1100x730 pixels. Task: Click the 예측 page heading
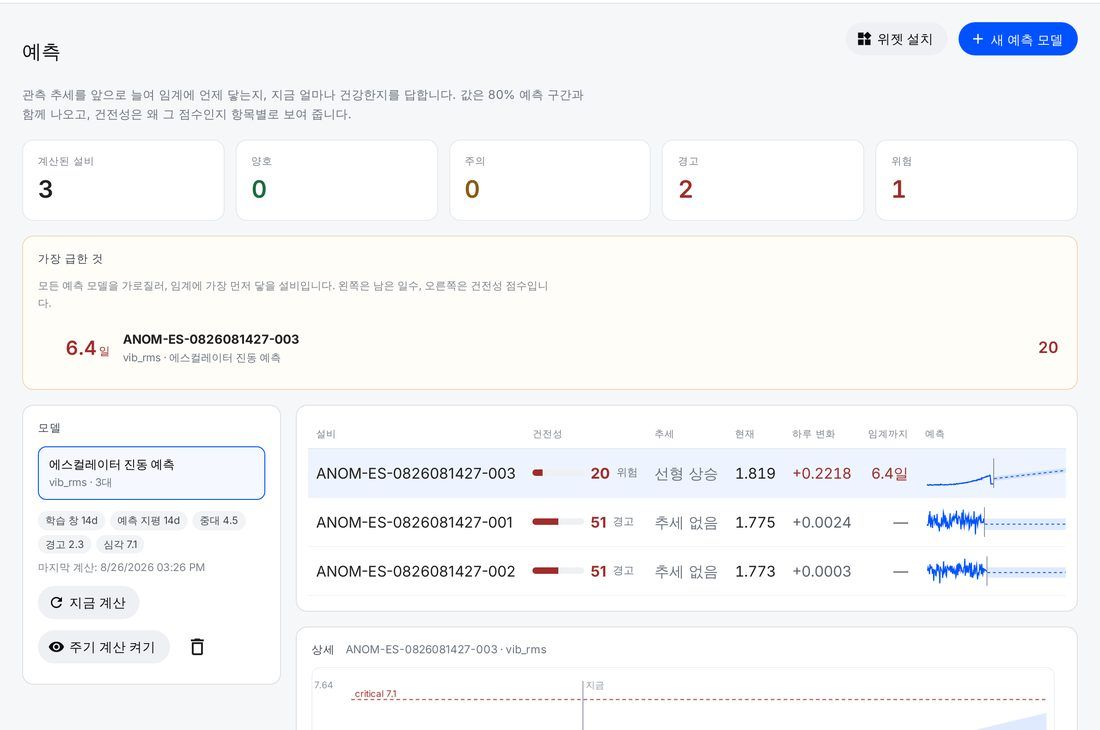click(41, 52)
